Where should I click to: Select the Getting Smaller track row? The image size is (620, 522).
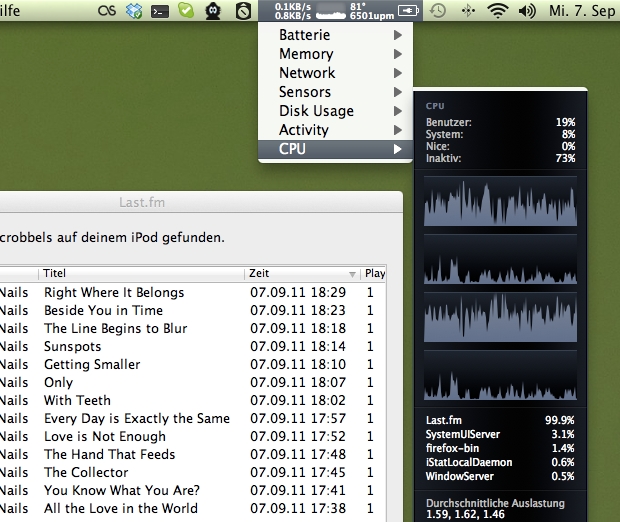(x=193, y=364)
